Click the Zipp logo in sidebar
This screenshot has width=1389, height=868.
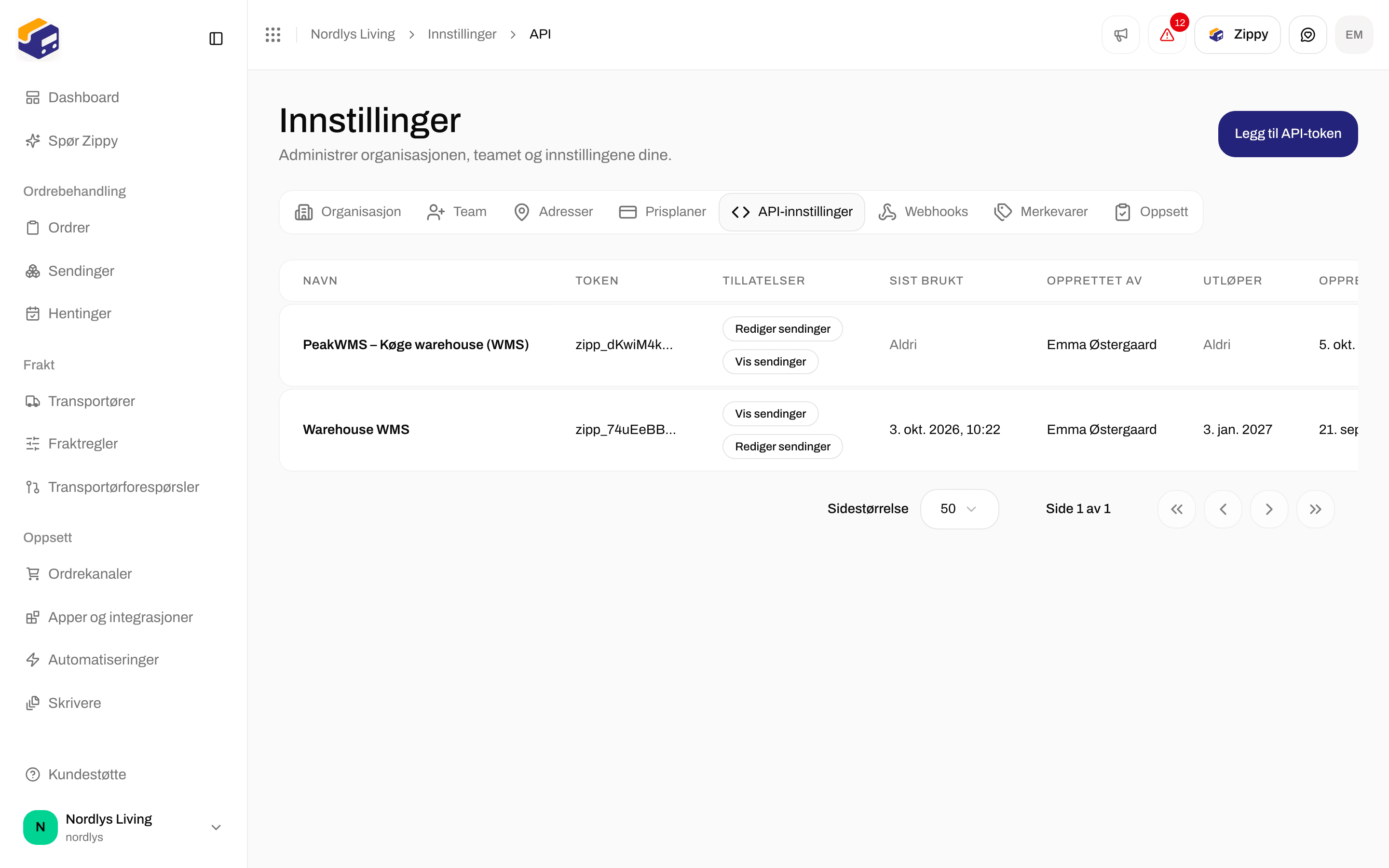click(x=39, y=39)
